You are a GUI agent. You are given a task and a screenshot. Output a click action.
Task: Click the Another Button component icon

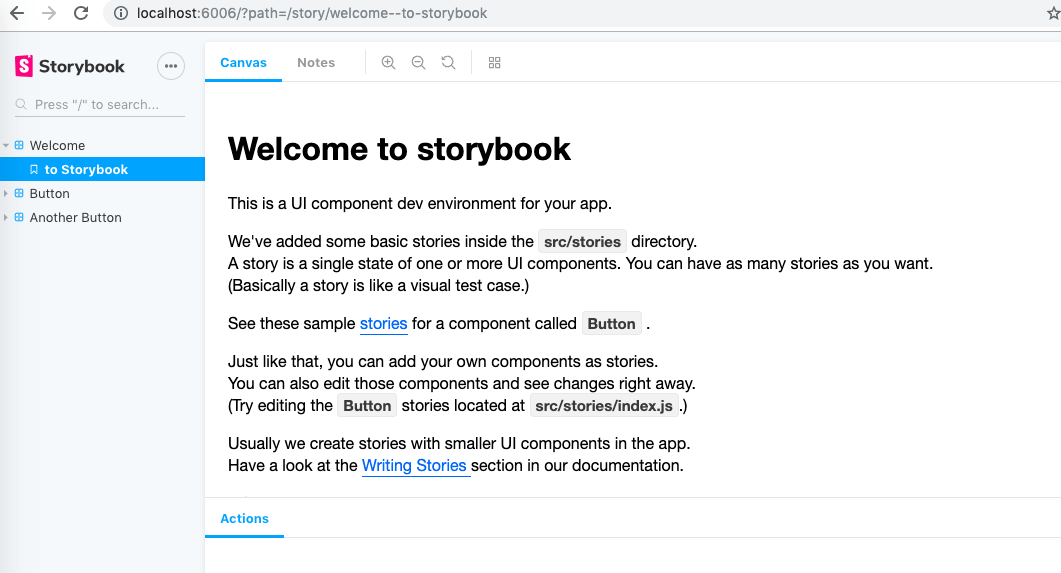point(19,217)
